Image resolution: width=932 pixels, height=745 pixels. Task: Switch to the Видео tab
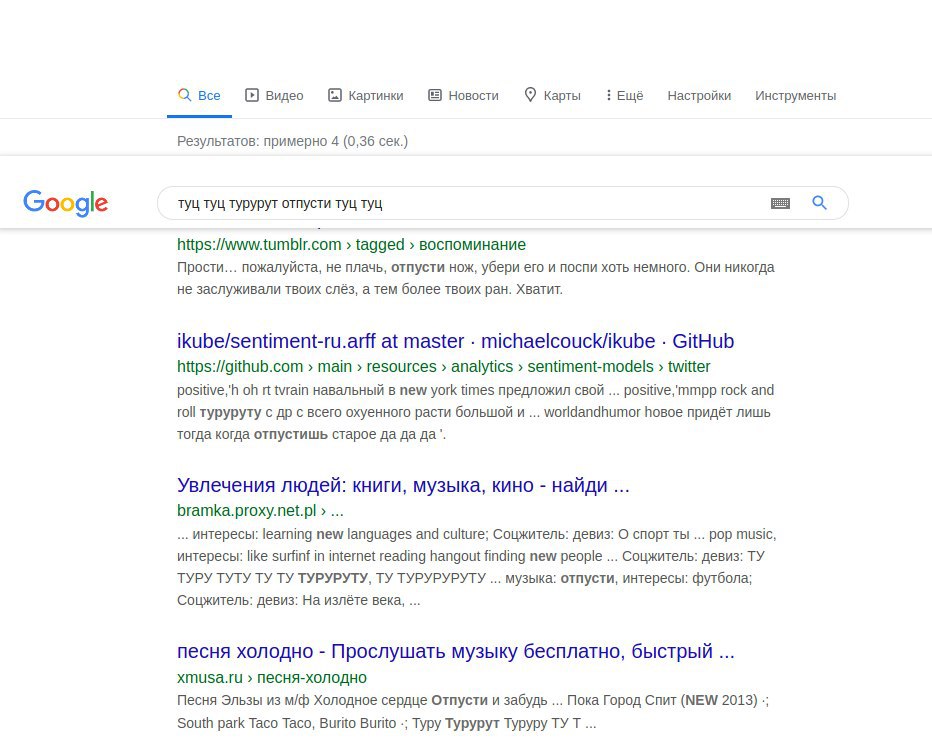(x=274, y=96)
